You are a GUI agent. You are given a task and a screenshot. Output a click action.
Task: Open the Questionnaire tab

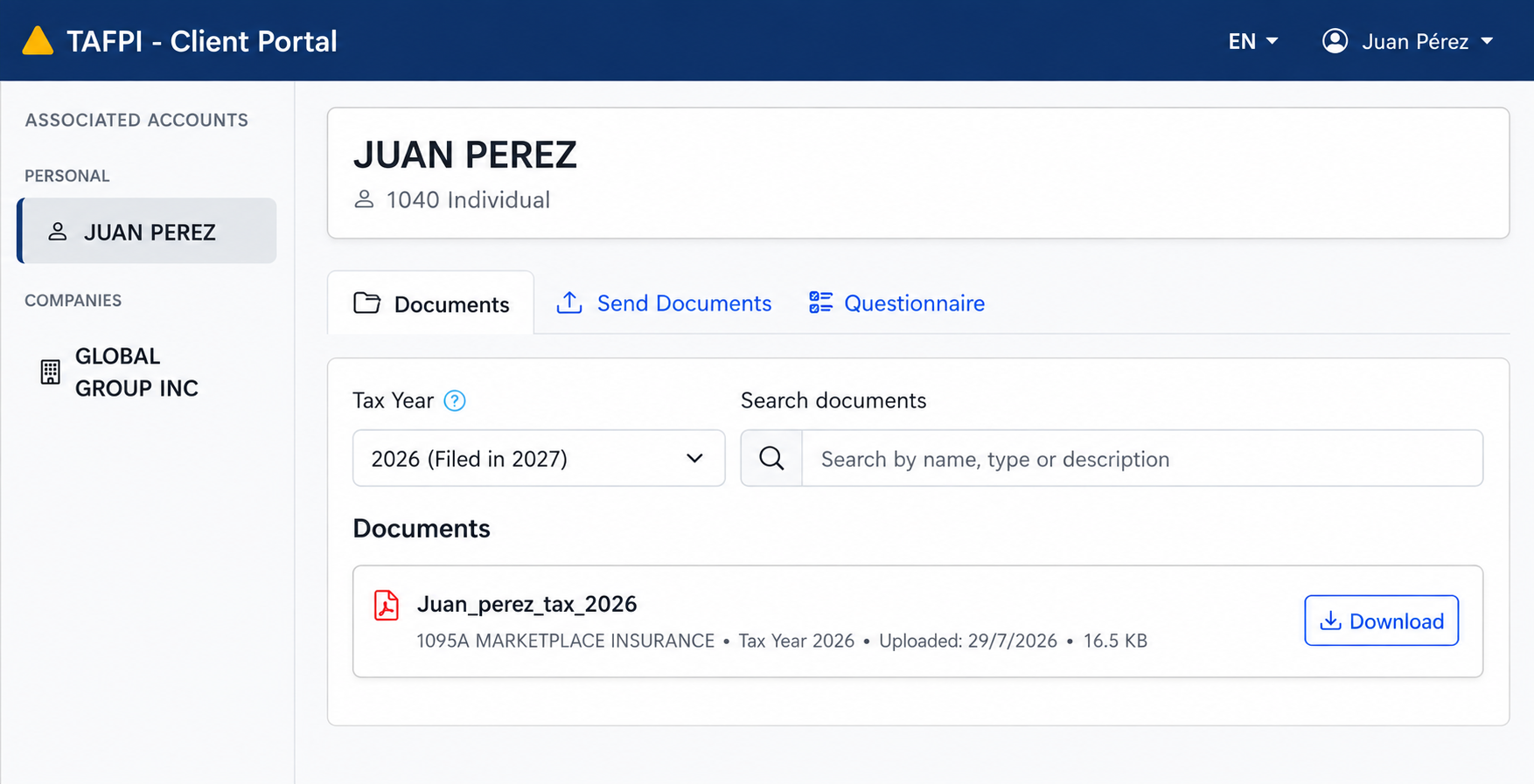(896, 303)
